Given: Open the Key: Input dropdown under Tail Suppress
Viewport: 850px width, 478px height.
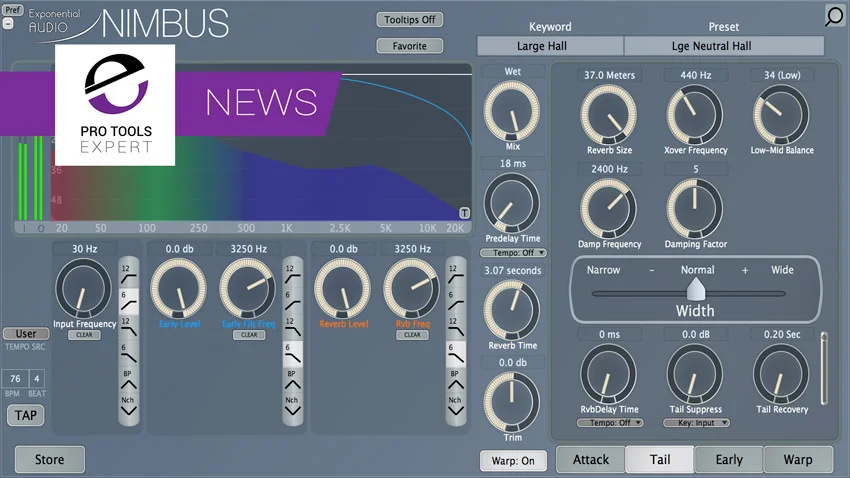Looking at the screenshot, I should [696, 423].
